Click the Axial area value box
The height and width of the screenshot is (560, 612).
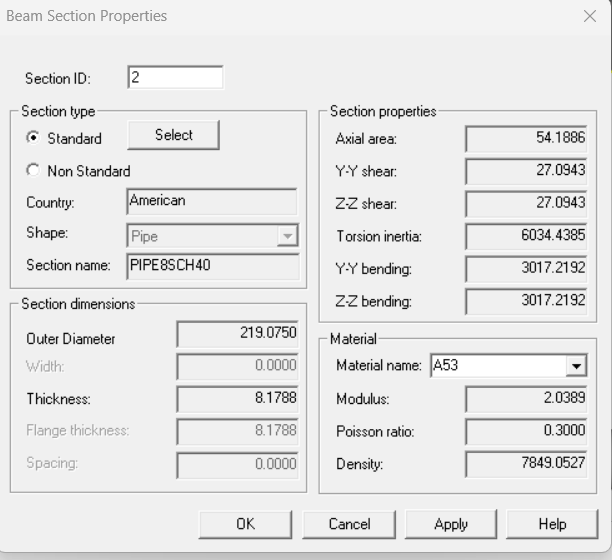pyautogui.click(x=526, y=139)
